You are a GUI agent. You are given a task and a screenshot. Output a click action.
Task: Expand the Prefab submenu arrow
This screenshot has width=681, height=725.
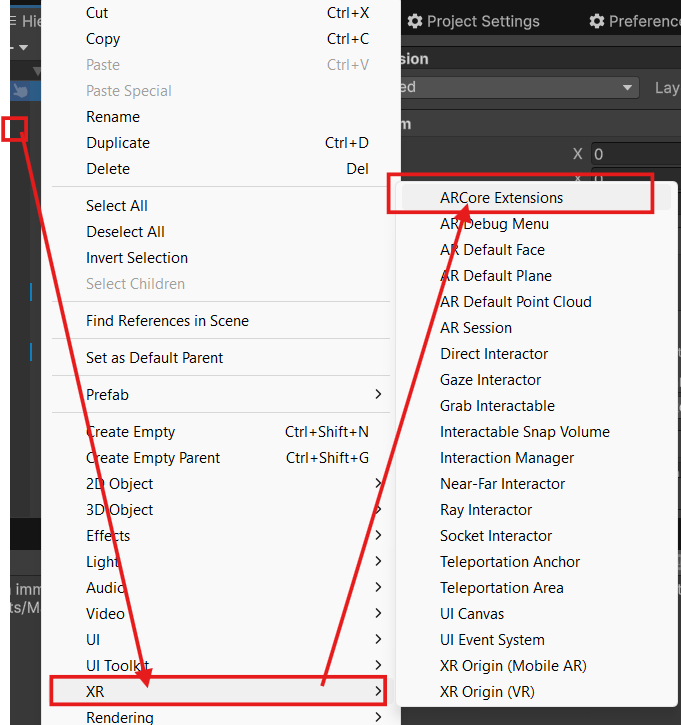pyautogui.click(x=378, y=395)
